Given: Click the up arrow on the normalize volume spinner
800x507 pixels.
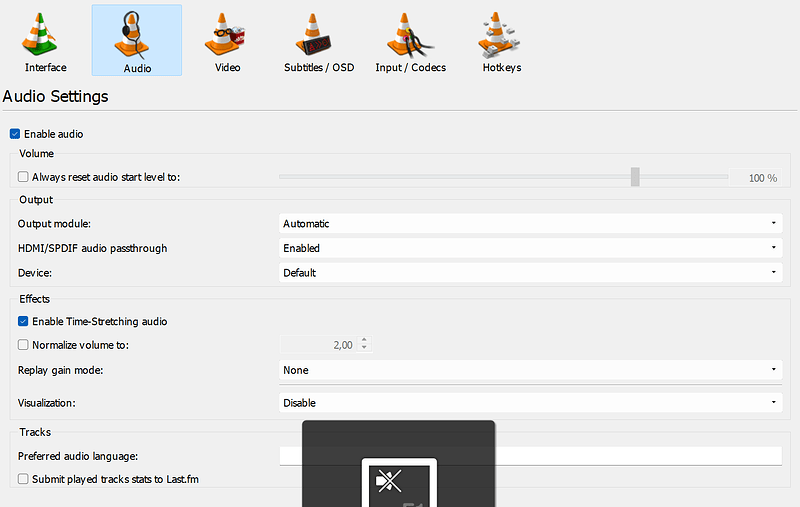Looking at the screenshot, I should click(x=364, y=341).
